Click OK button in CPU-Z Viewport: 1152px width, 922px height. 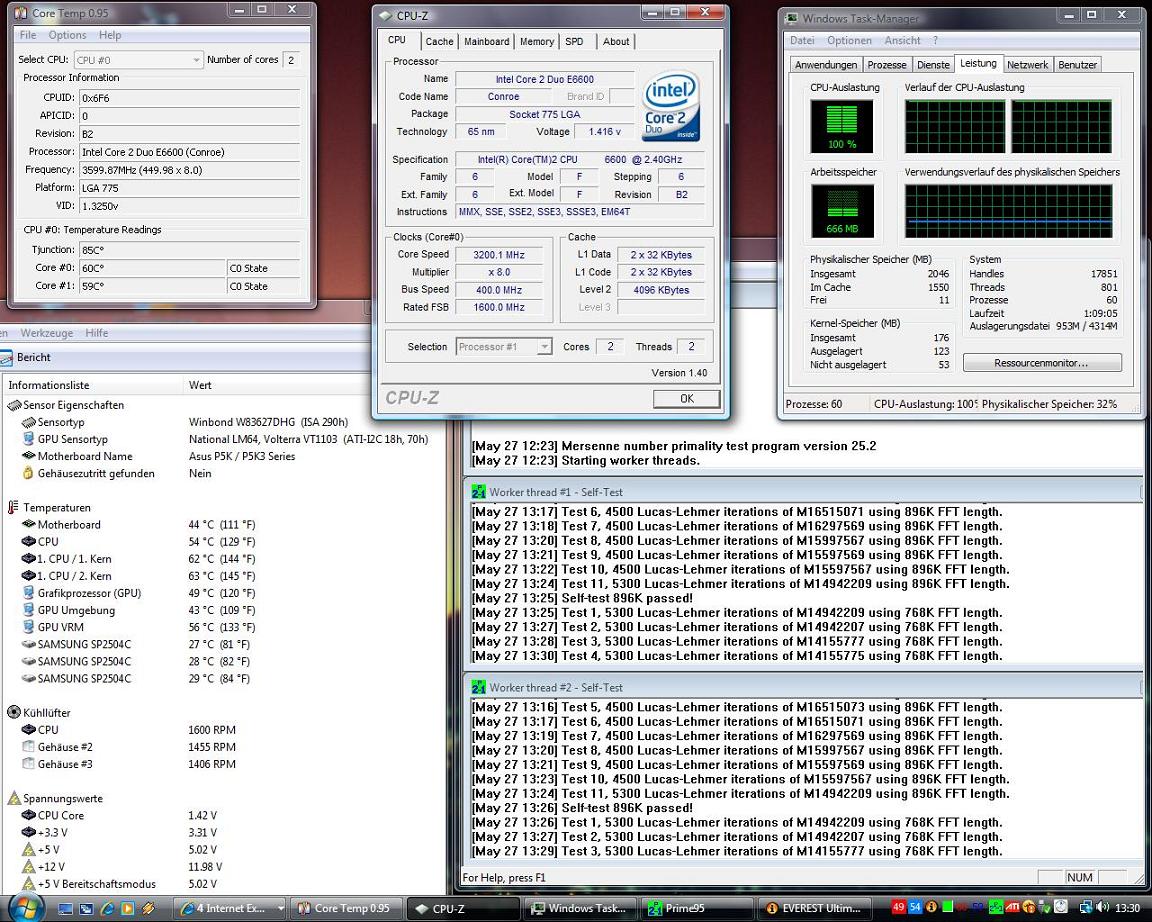coord(686,398)
